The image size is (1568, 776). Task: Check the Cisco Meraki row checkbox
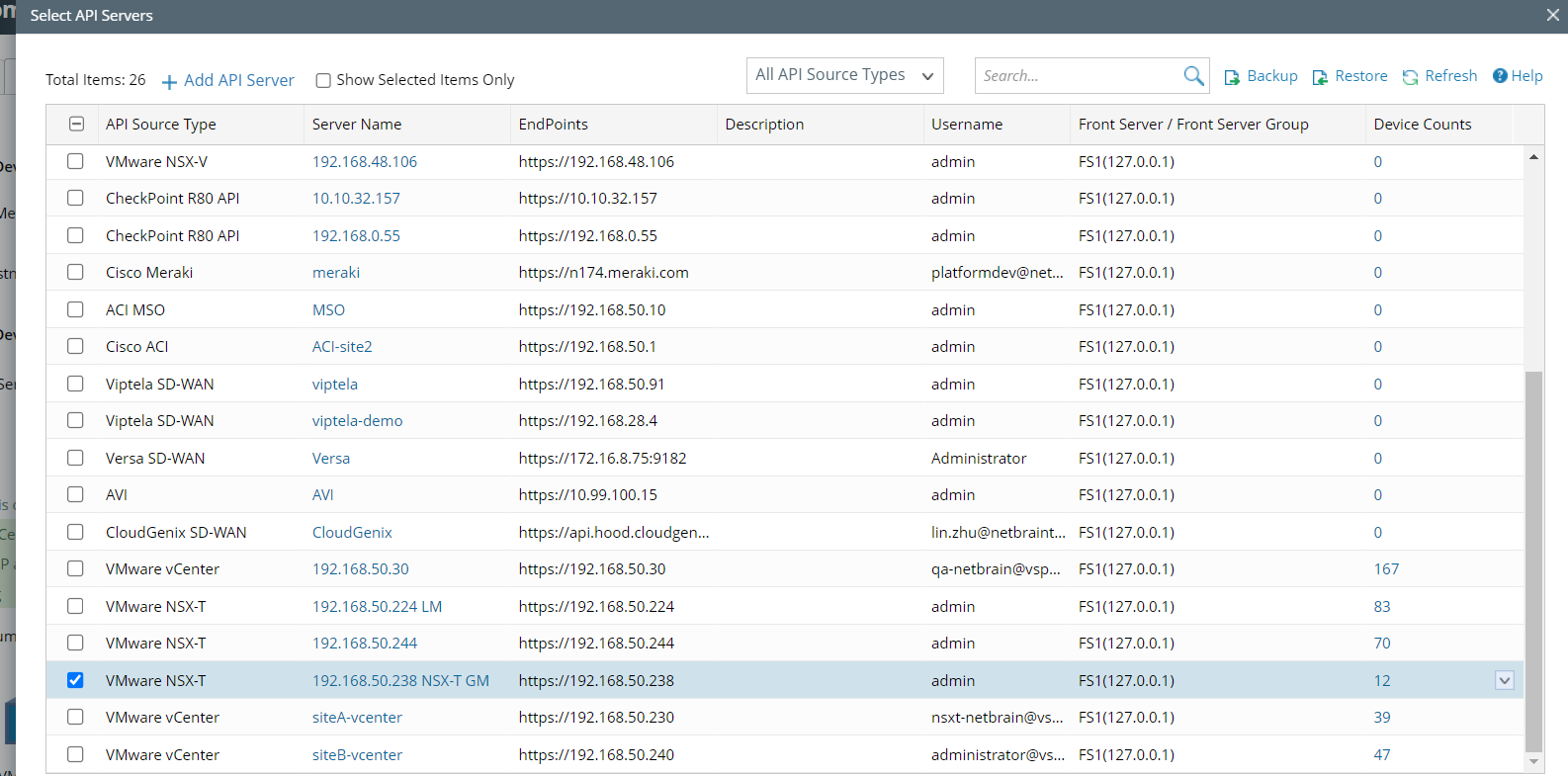75,272
